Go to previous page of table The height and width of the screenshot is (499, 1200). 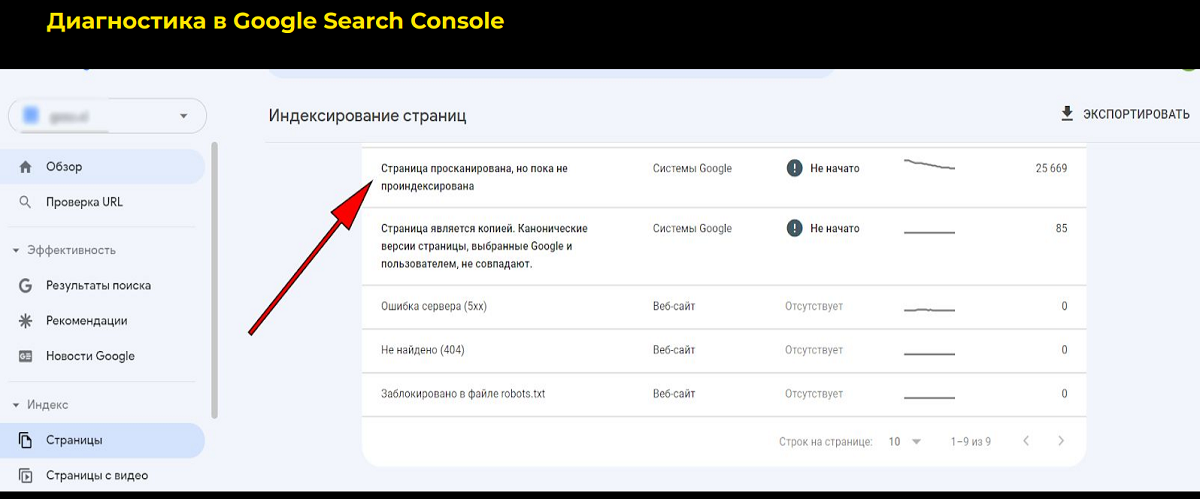tap(1025, 441)
